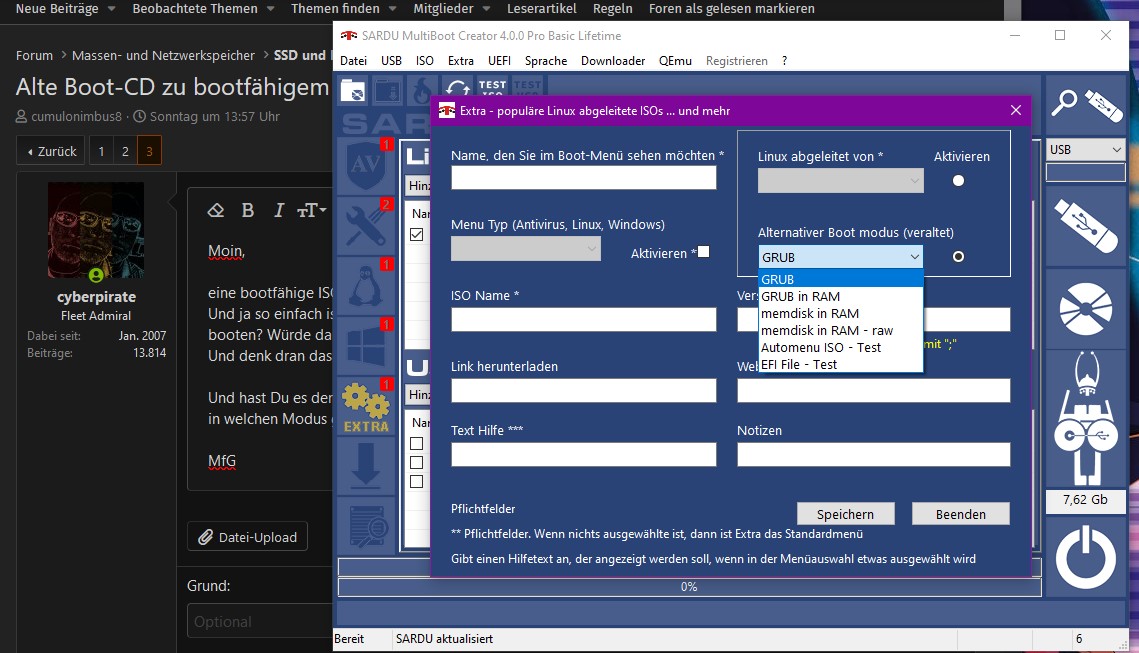Click the Grund Optional field in forum
Screen dimensions: 1139x653
tap(259, 621)
